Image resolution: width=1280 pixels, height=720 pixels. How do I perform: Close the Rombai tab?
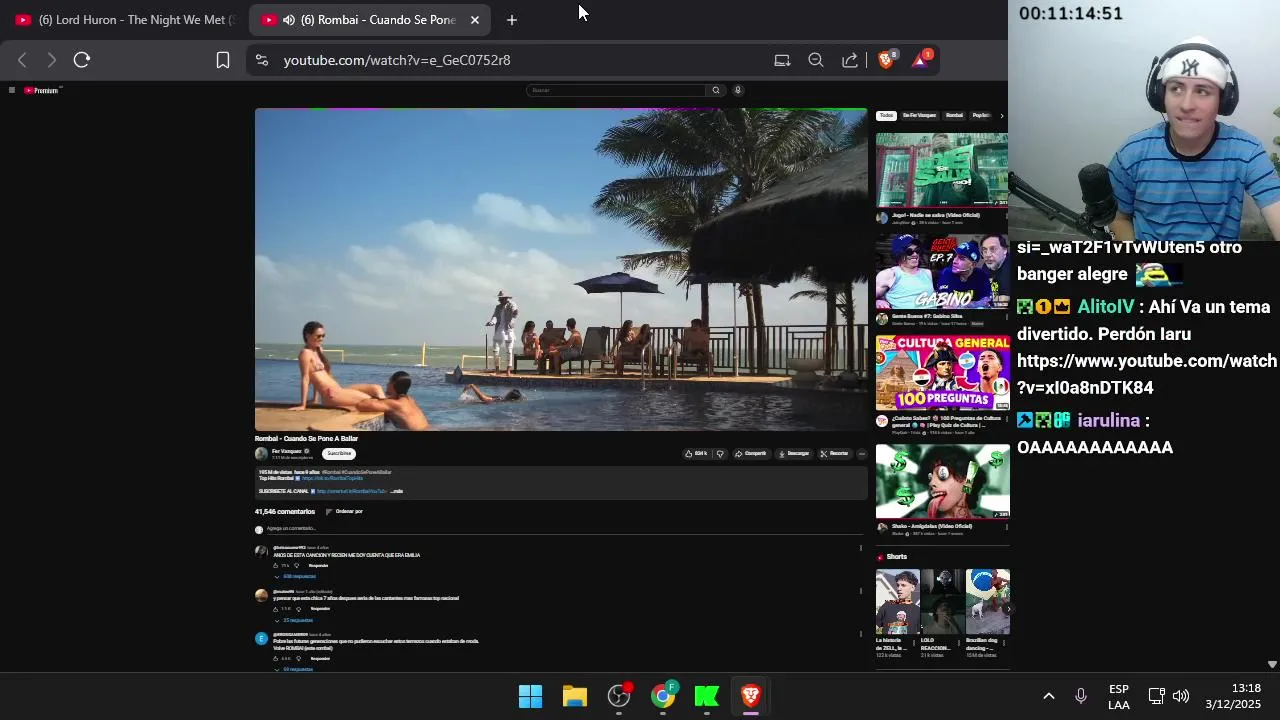click(475, 20)
